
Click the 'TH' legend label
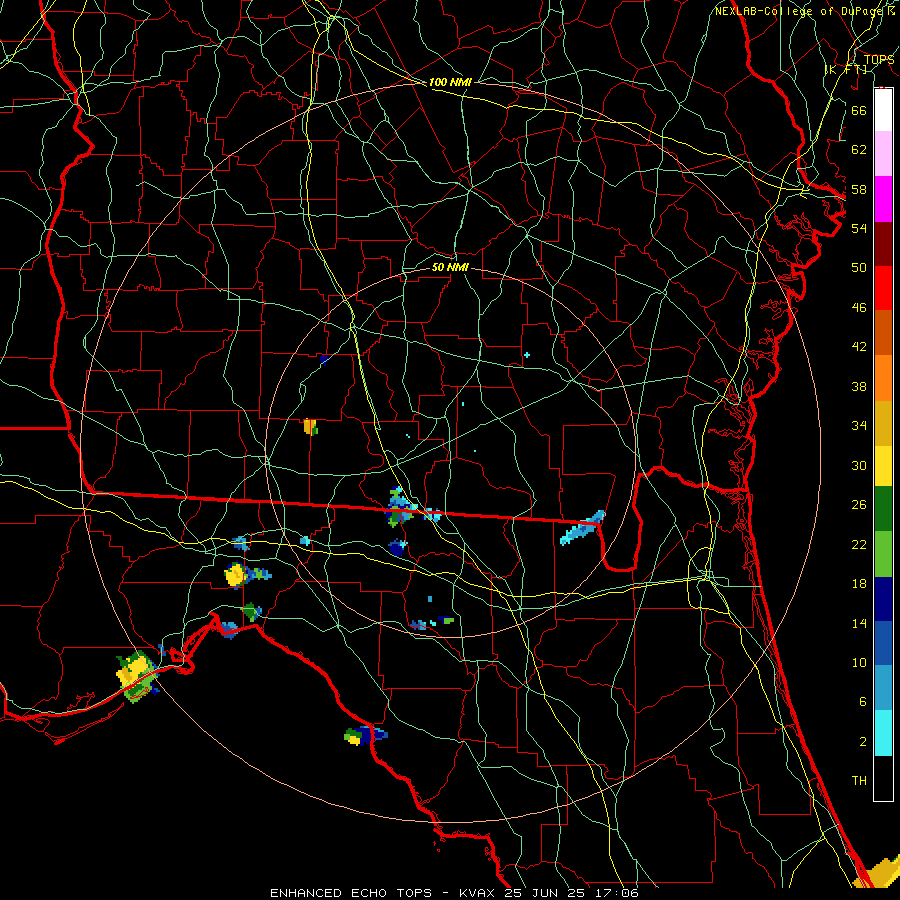(x=859, y=780)
